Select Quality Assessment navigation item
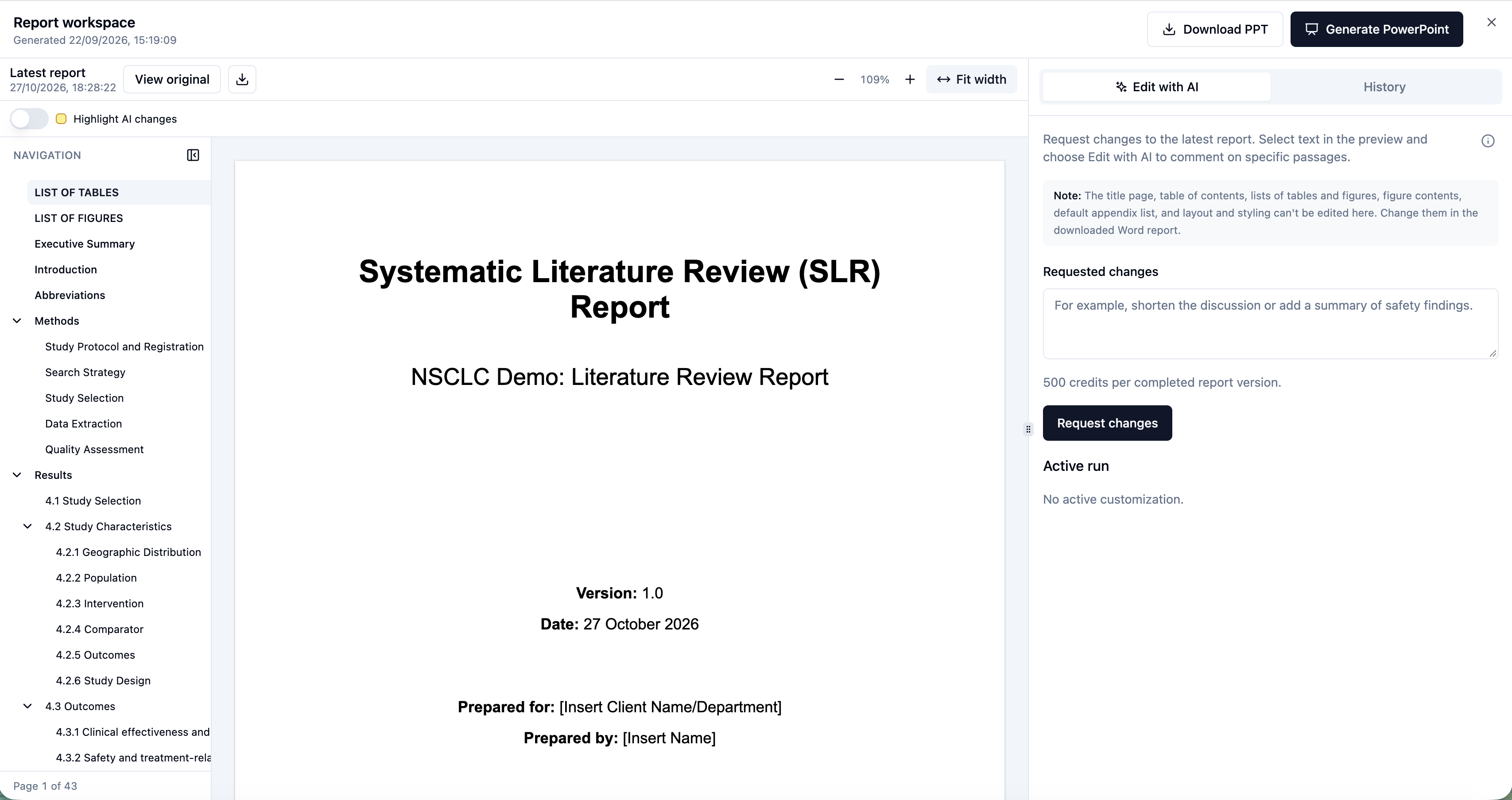This screenshot has width=1512, height=800. 124,449
